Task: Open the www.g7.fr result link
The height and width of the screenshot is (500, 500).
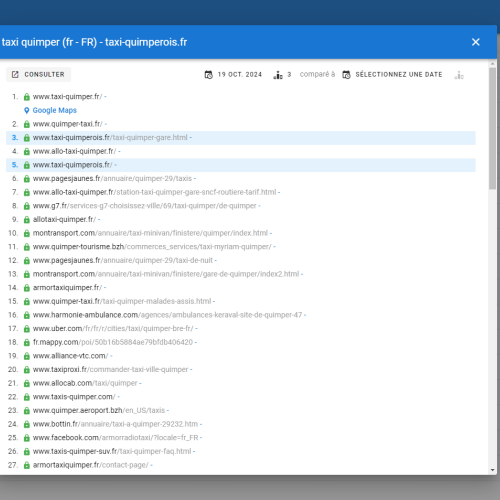Action: pyautogui.click(x=145, y=206)
